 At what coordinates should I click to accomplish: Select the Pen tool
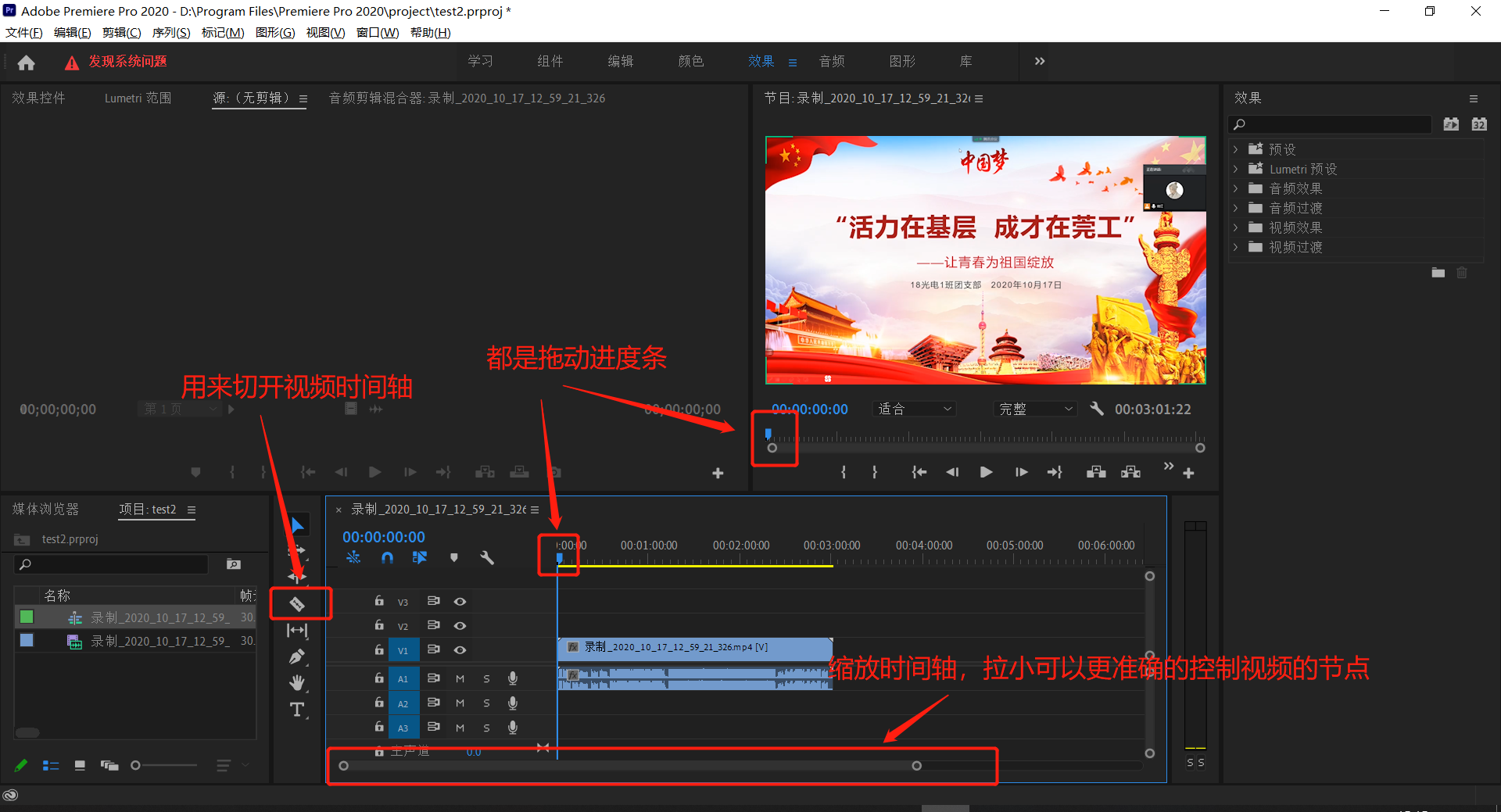(297, 656)
